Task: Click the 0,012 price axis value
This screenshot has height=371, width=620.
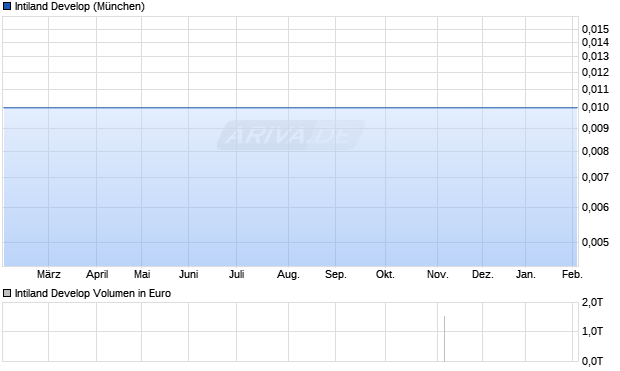Action: [595, 72]
